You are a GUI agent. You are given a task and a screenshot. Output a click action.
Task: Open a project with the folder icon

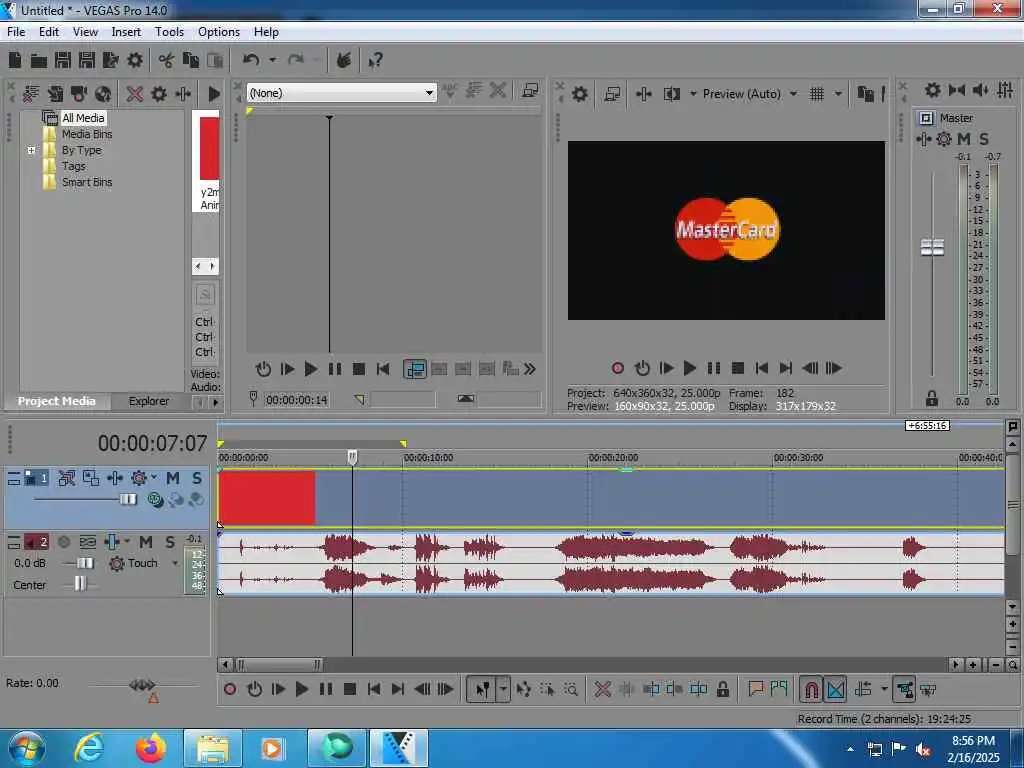point(39,61)
